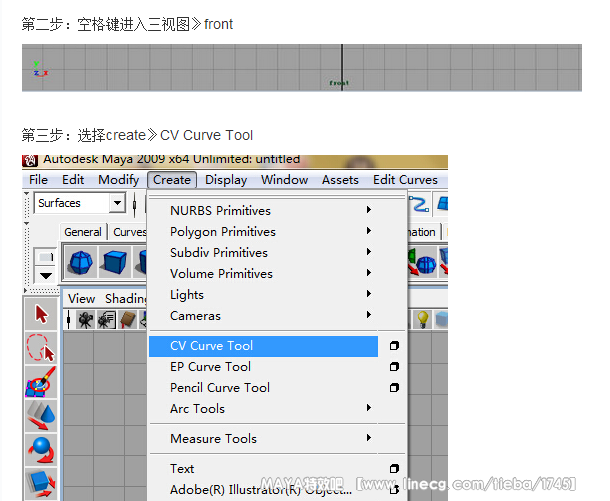Open Text option box
This screenshot has width=610, height=501.
394,469
